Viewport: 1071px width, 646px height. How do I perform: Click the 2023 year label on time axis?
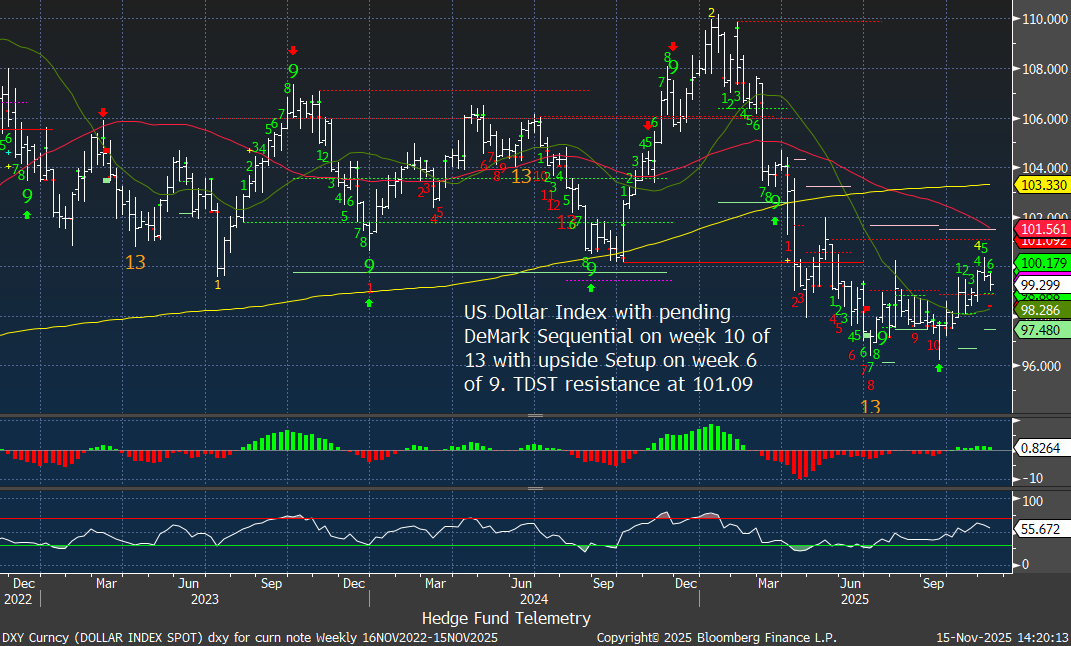coord(204,599)
